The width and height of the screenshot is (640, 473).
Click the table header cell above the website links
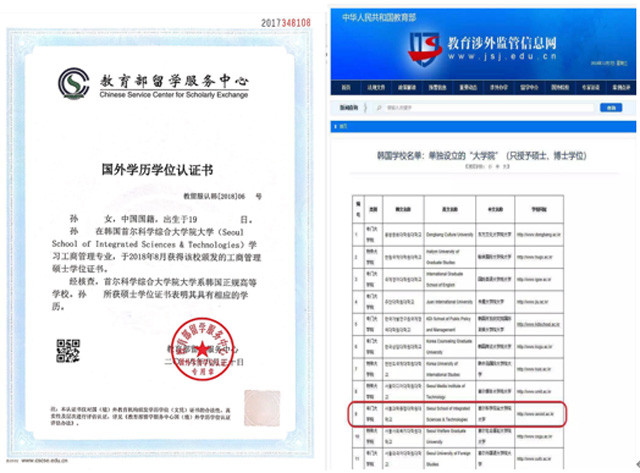[x=539, y=209]
